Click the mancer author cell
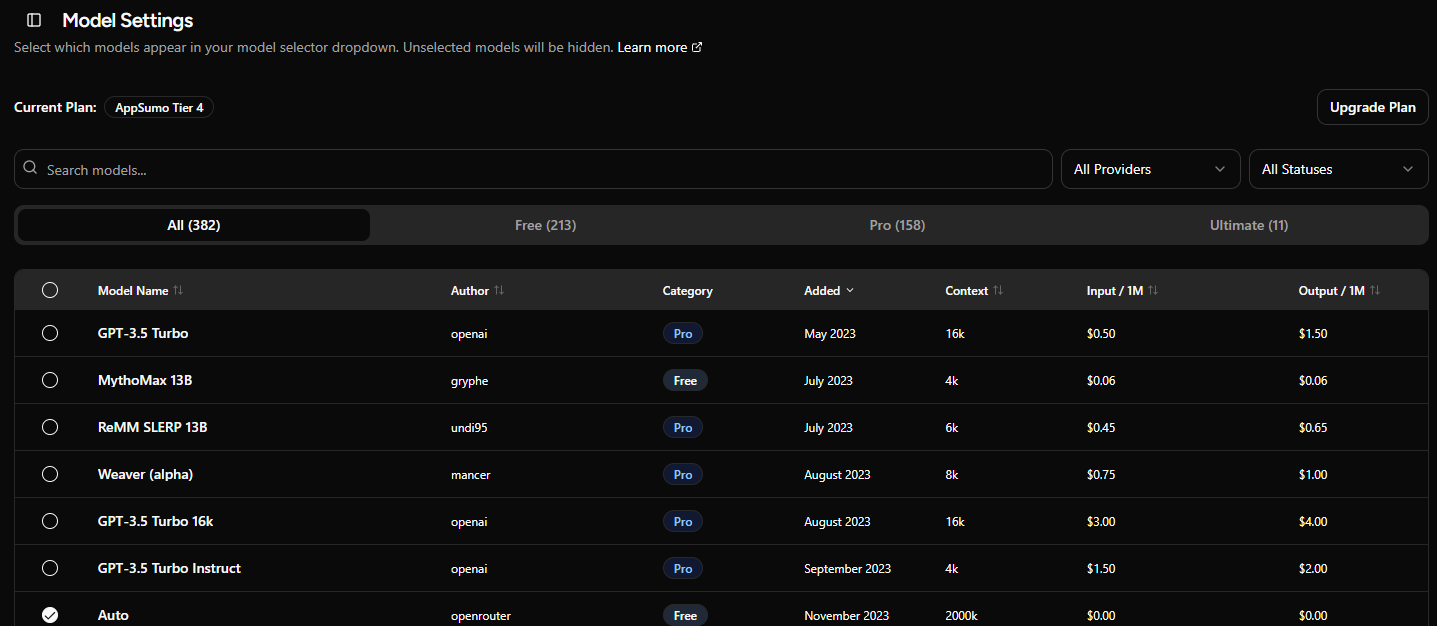The width and height of the screenshot is (1437, 626). 471,474
